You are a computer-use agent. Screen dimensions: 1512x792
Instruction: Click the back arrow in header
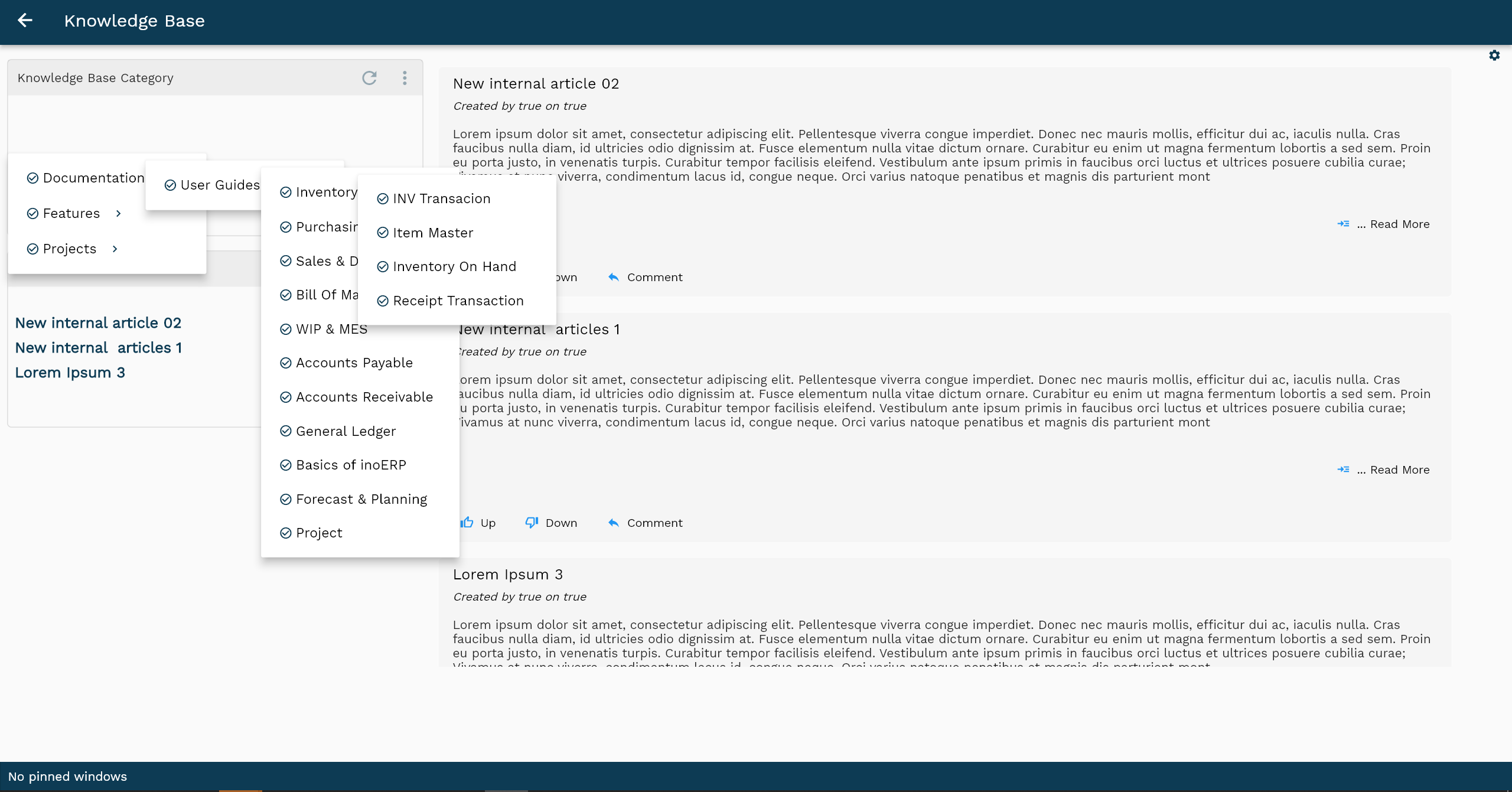point(25,21)
